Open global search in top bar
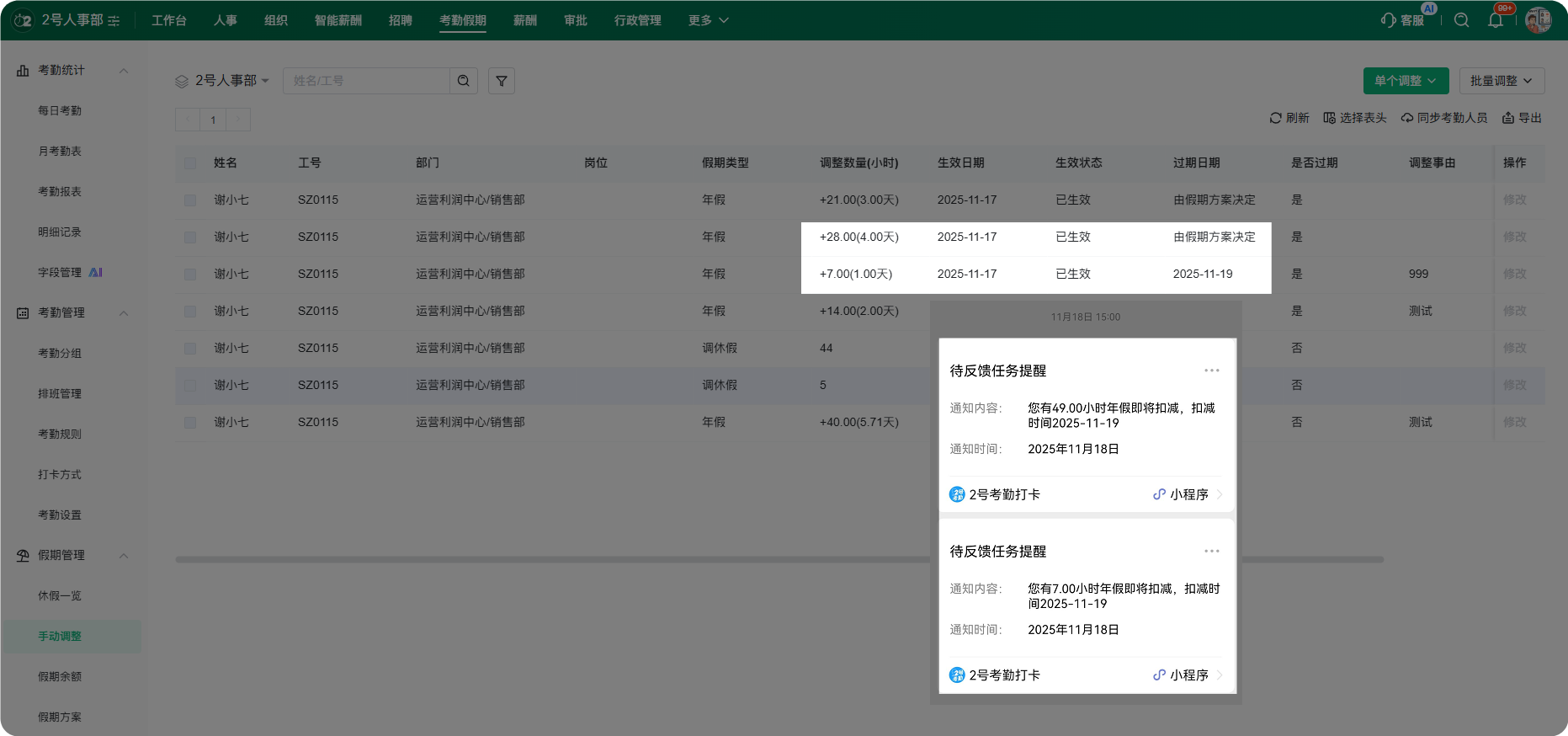Screen dimensions: 1568x736 click(1462, 20)
